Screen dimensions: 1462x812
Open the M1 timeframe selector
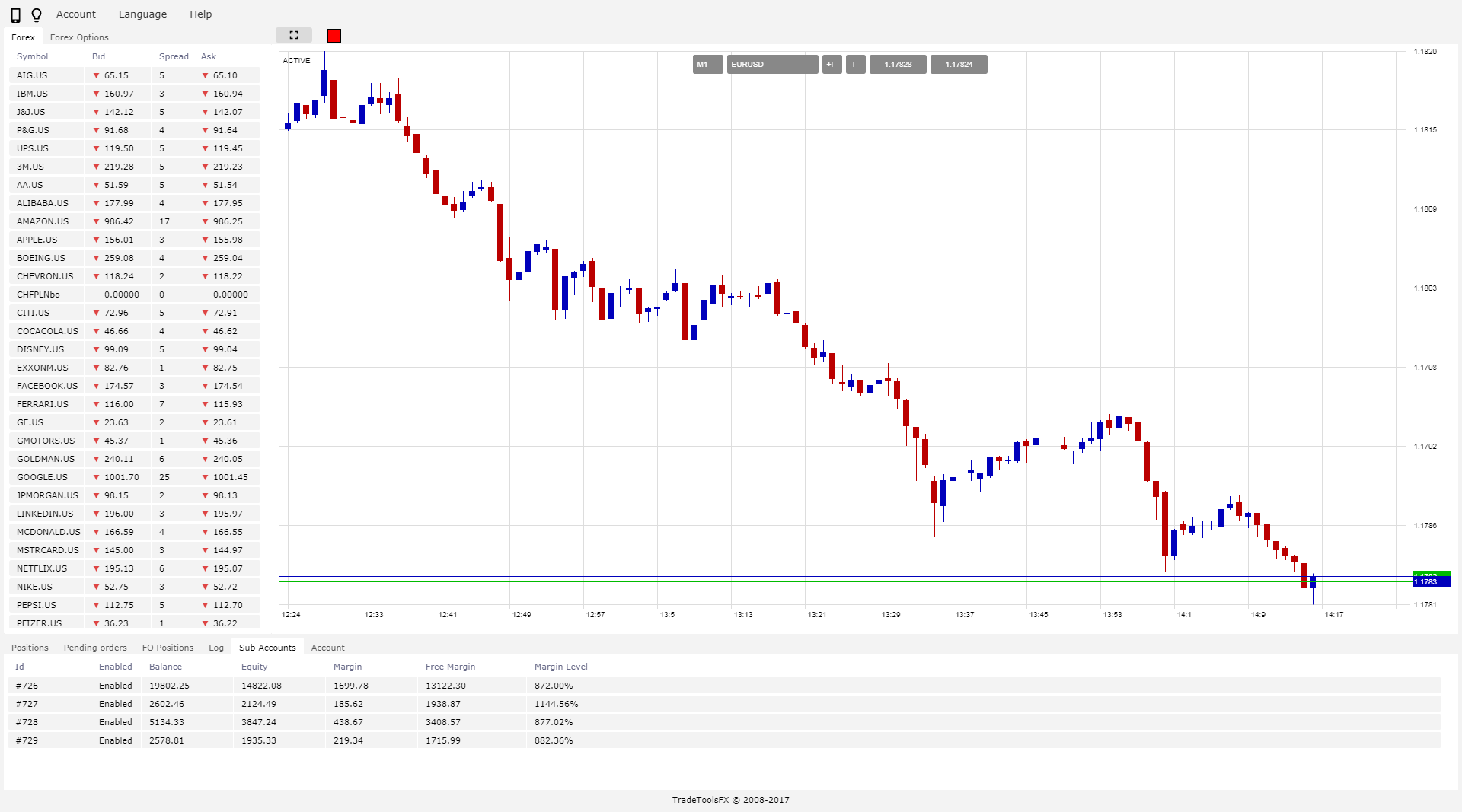tap(707, 65)
